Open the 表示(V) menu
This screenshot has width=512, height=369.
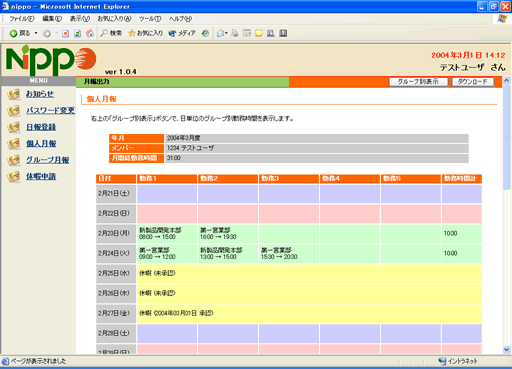[80, 19]
